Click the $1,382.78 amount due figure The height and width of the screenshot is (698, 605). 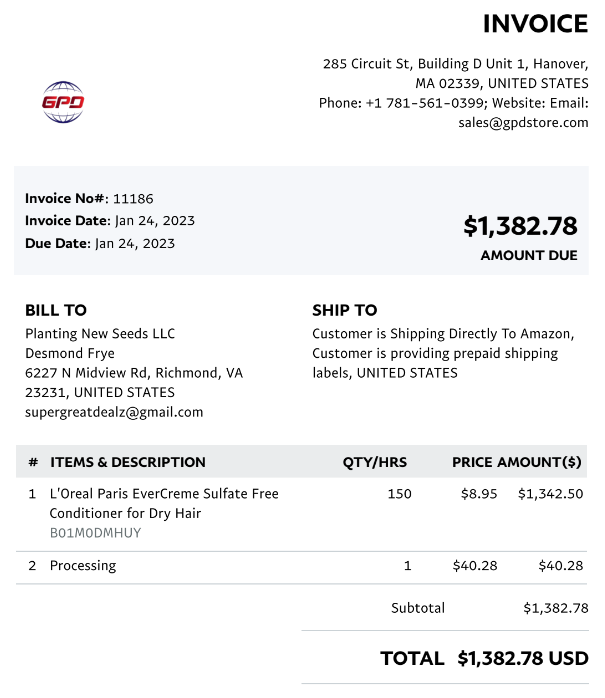point(520,226)
